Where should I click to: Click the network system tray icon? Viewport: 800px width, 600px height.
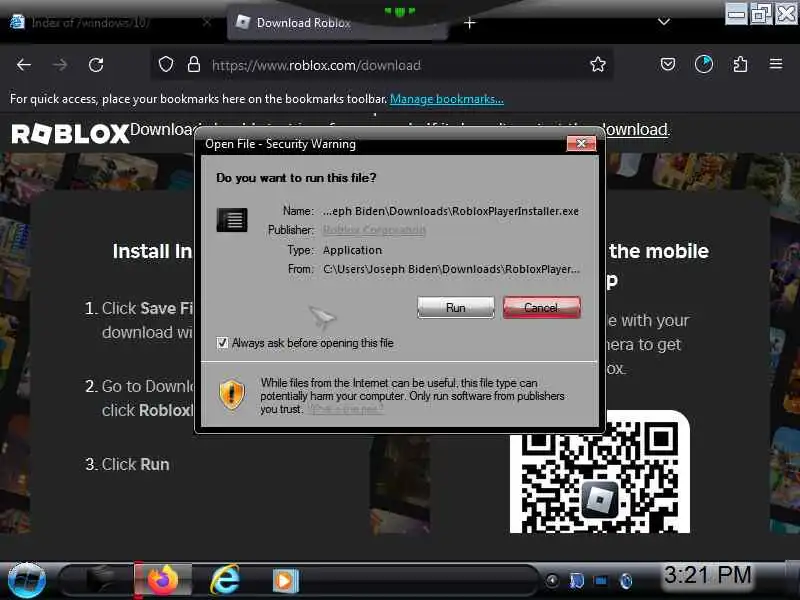(601, 581)
